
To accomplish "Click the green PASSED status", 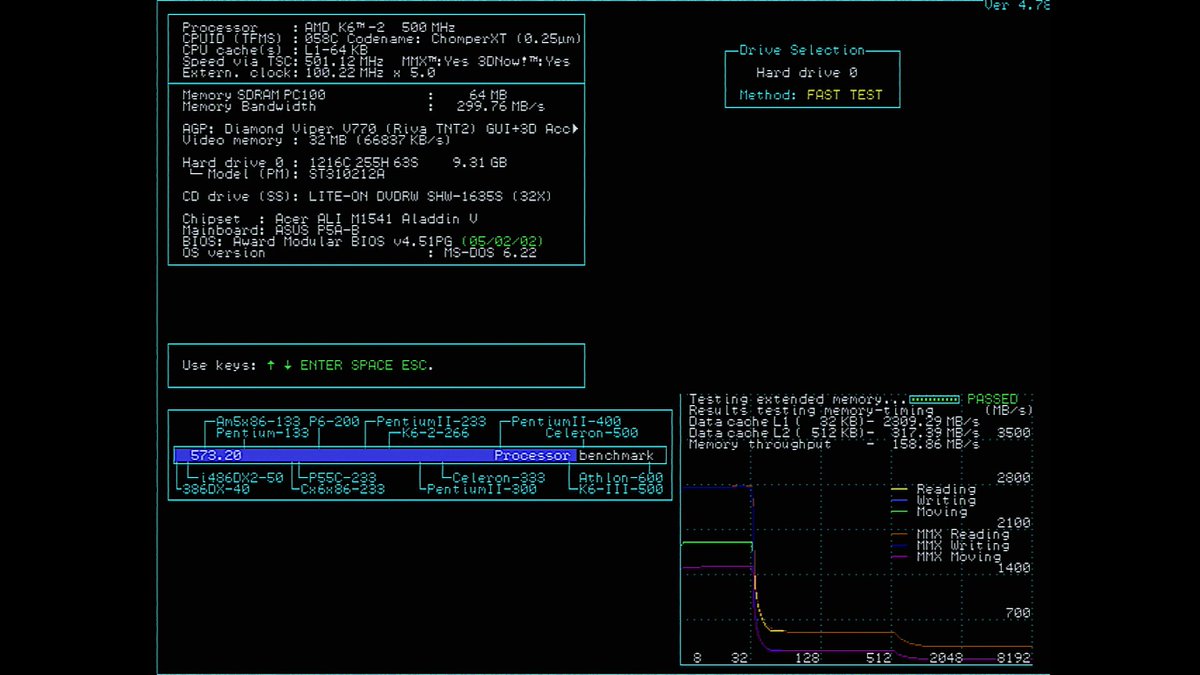I will [992, 399].
